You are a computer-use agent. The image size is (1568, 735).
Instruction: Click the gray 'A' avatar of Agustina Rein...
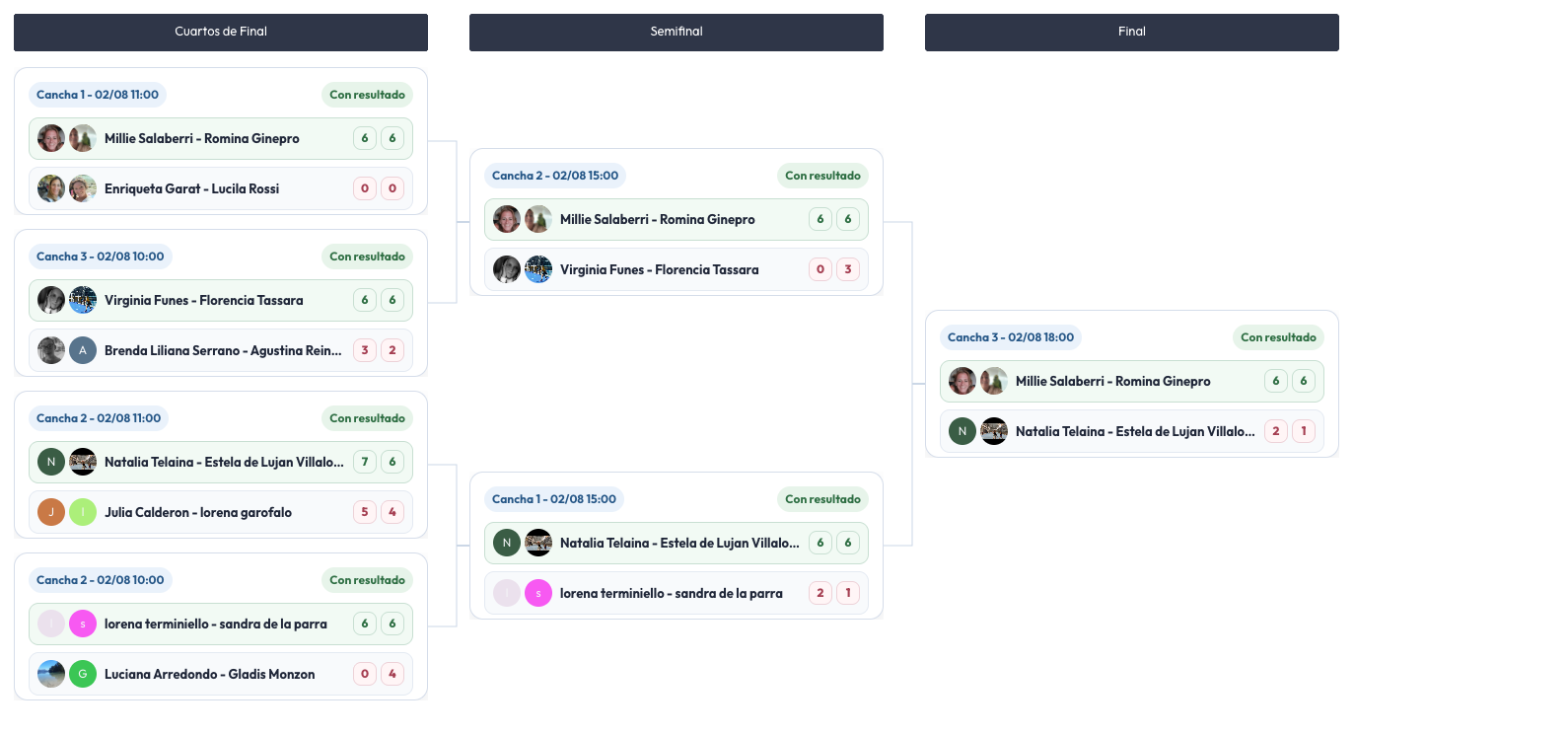tap(83, 350)
